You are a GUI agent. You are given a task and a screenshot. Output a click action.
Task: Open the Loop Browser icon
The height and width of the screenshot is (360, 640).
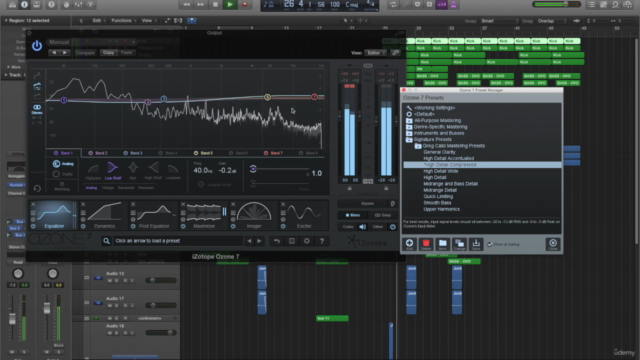[616, 4]
